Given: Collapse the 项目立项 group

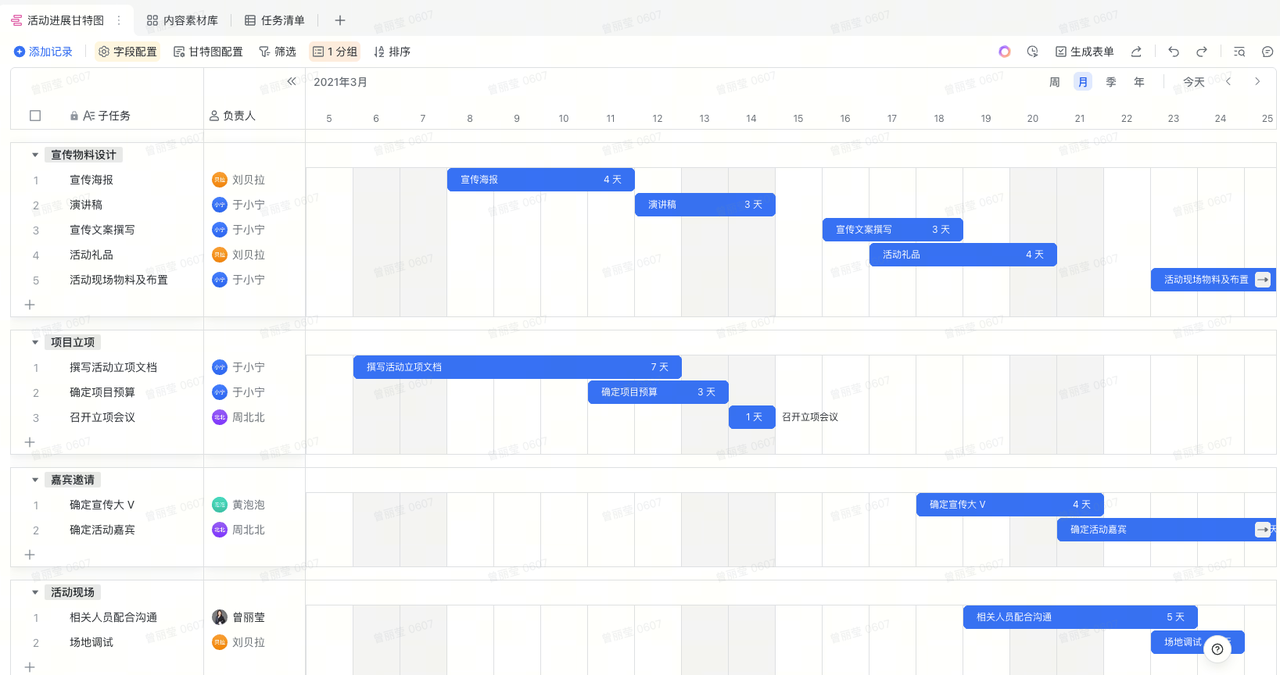Looking at the screenshot, I should (35, 343).
